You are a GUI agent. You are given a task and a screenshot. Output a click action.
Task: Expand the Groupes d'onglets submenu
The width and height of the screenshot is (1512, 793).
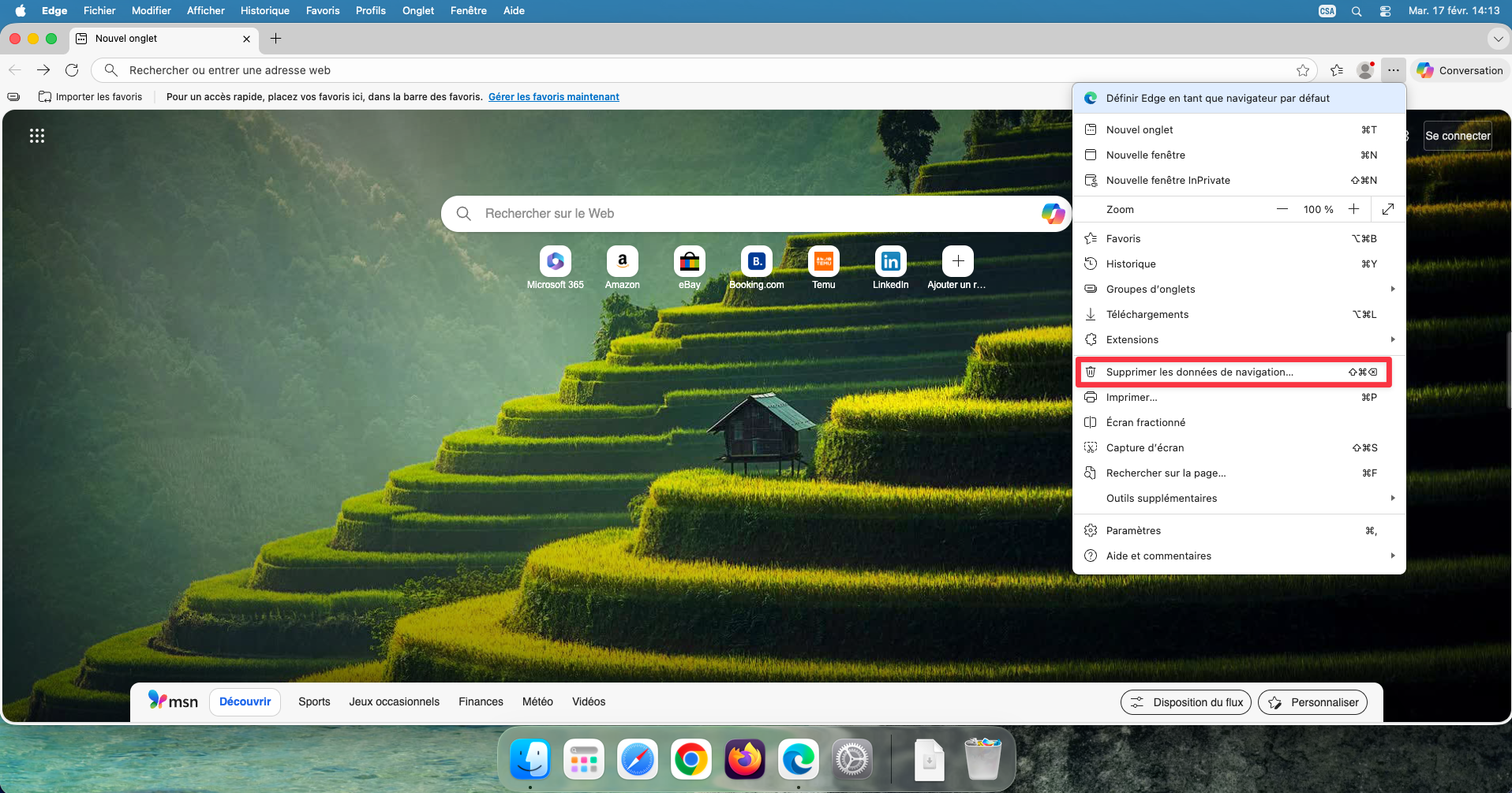coord(1240,289)
